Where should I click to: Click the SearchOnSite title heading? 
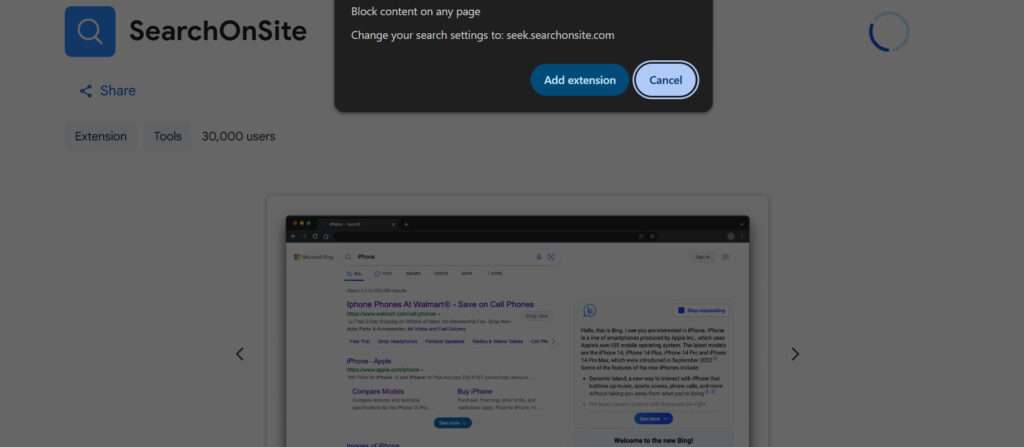pyautogui.click(x=218, y=31)
